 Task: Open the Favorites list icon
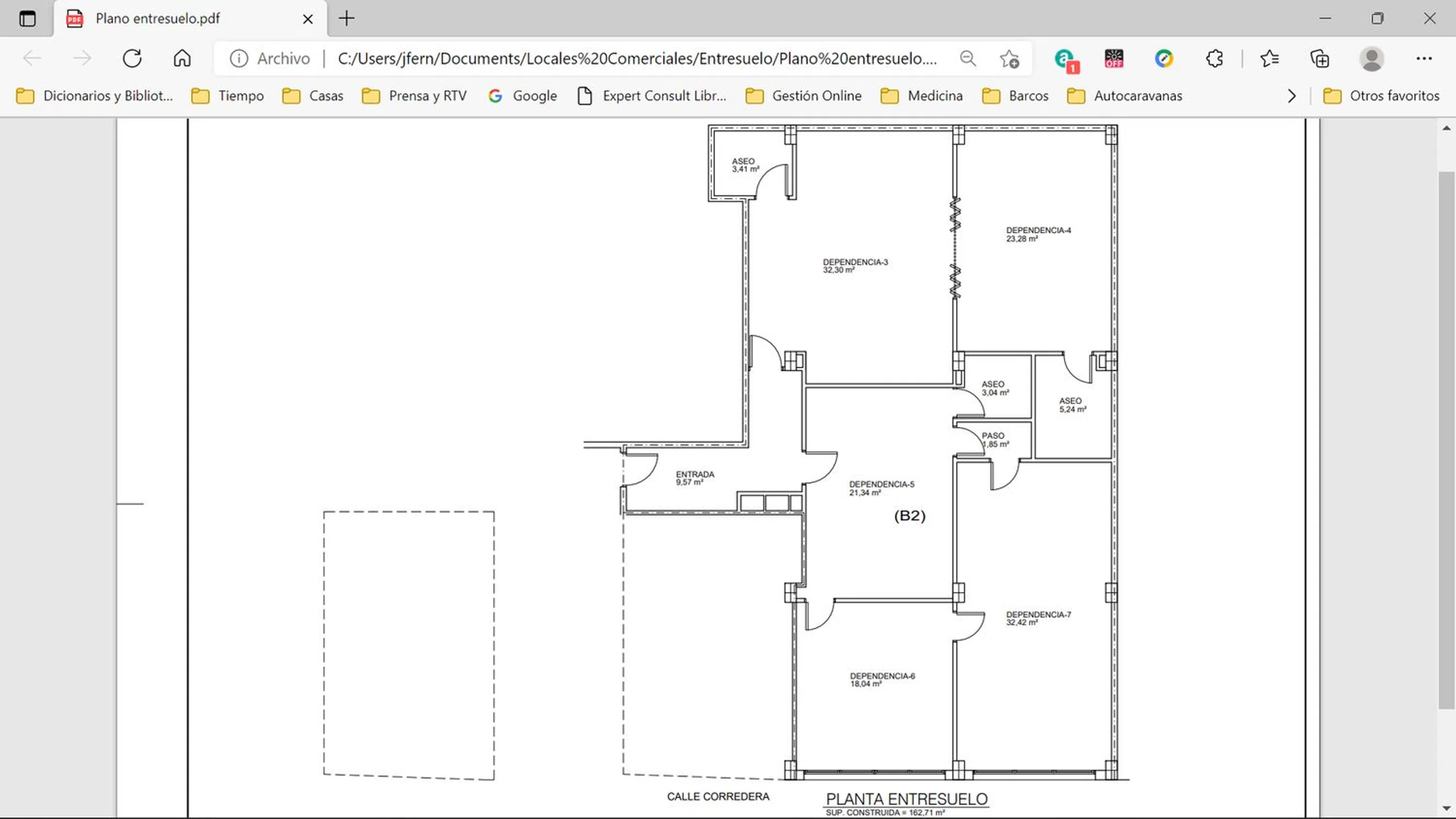1269,58
